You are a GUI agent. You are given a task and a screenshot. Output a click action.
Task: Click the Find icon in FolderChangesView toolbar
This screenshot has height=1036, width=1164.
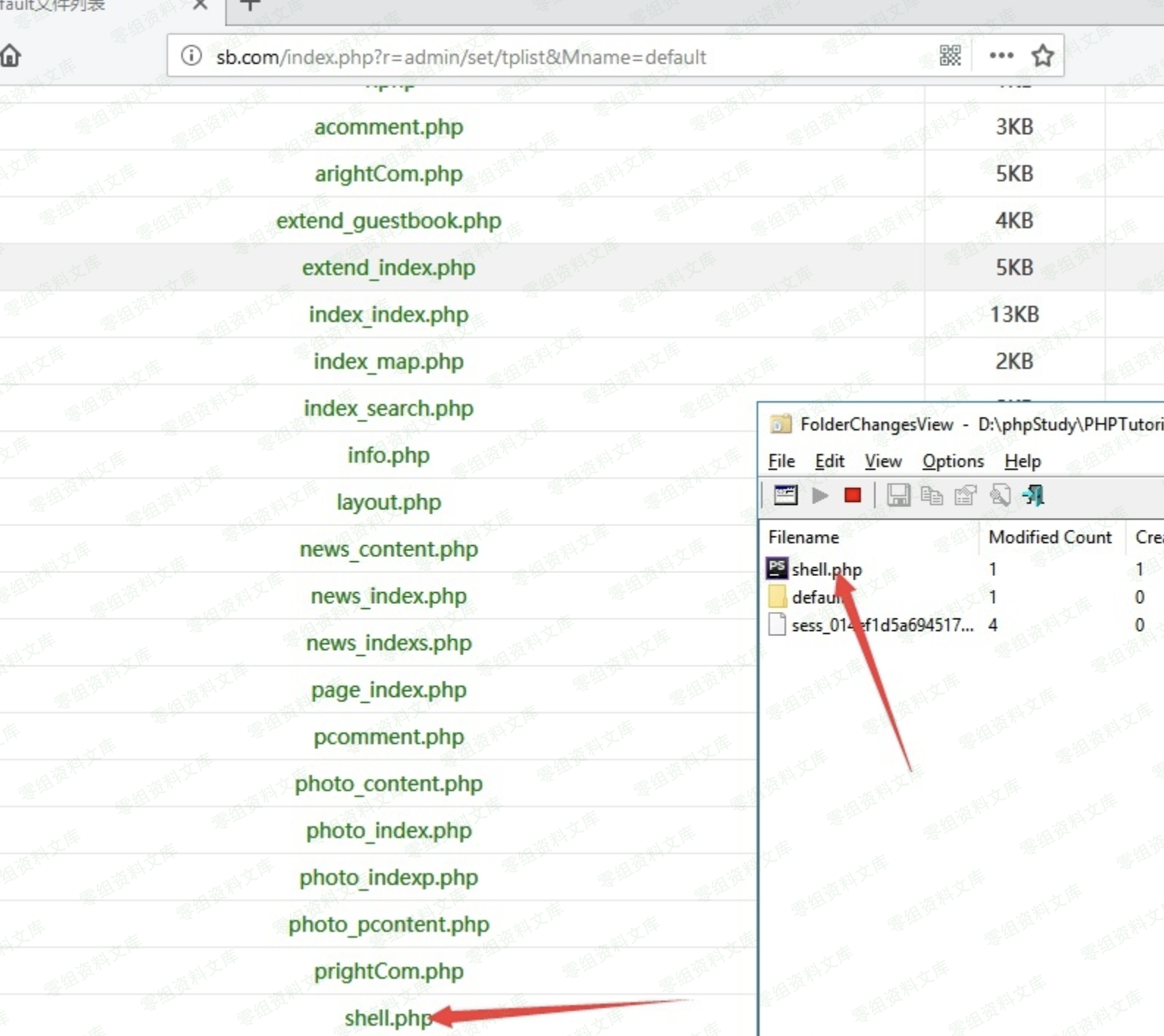(x=1000, y=496)
